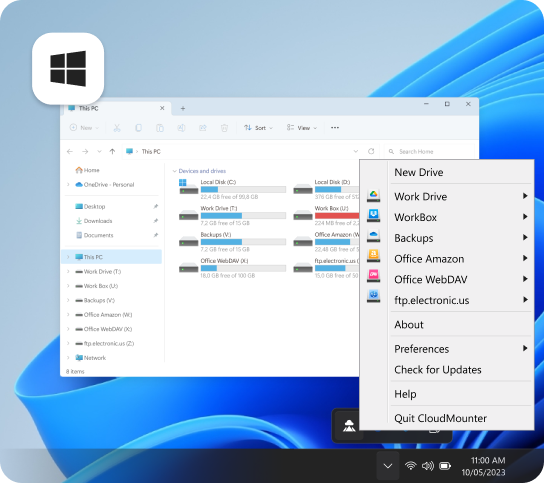Open Documents in the sidebar
This screenshot has height=483, width=544.
point(94,235)
